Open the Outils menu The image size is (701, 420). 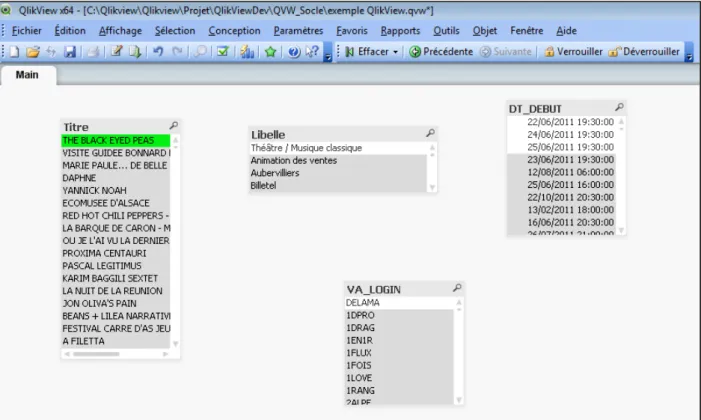(x=446, y=31)
